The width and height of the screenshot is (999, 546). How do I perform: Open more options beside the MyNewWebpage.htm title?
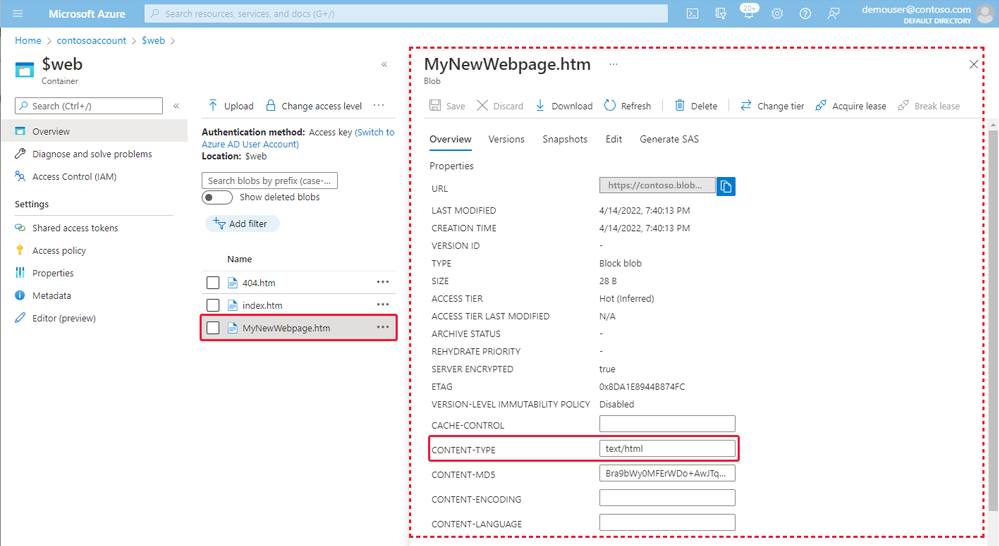coord(613,64)
